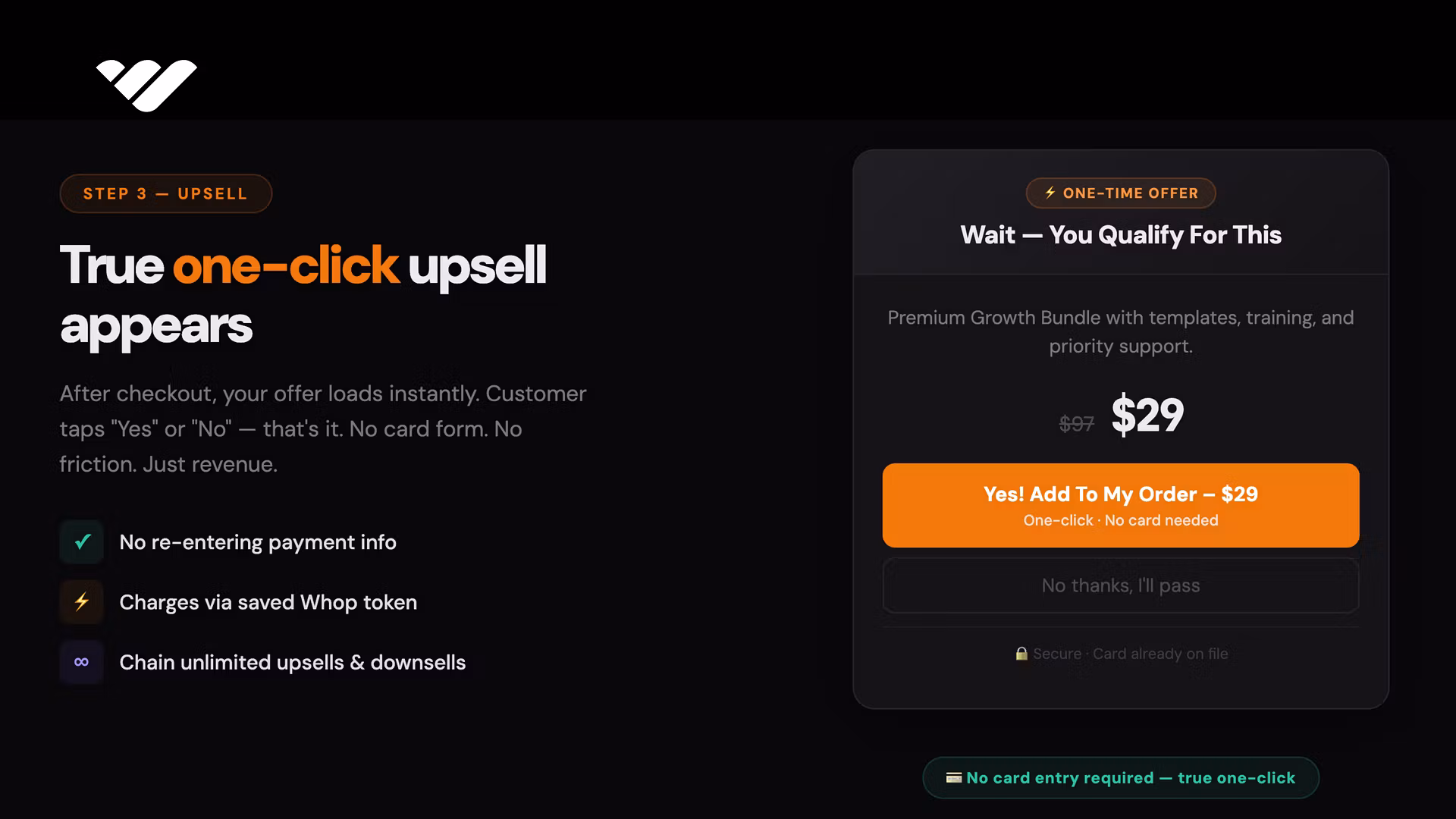This screenshot has height=819, width=1456.
Task: Click the Whop logo in the header
Action: (x=146, y=84)
